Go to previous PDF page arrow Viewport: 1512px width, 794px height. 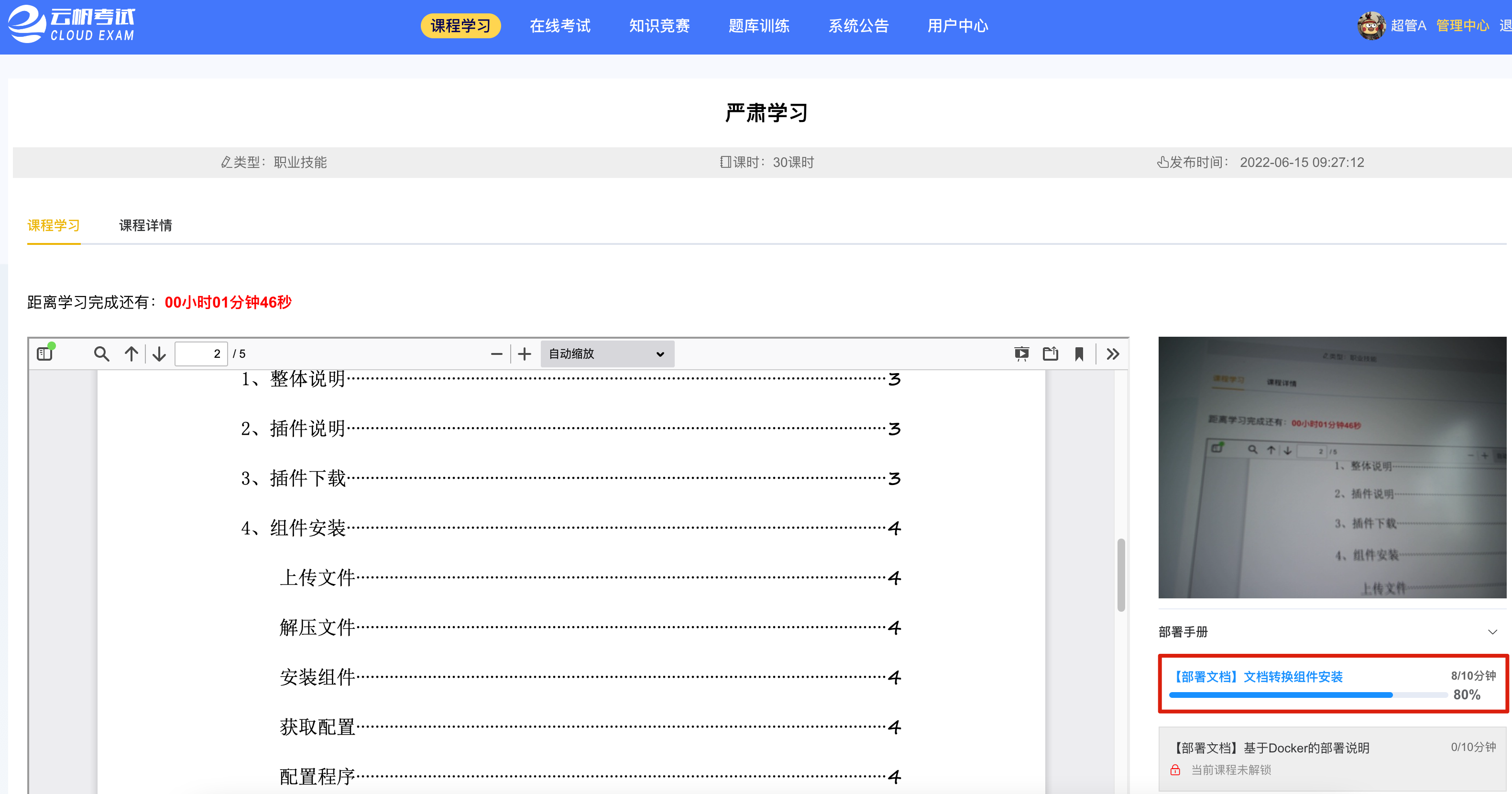tap(131, 353)
